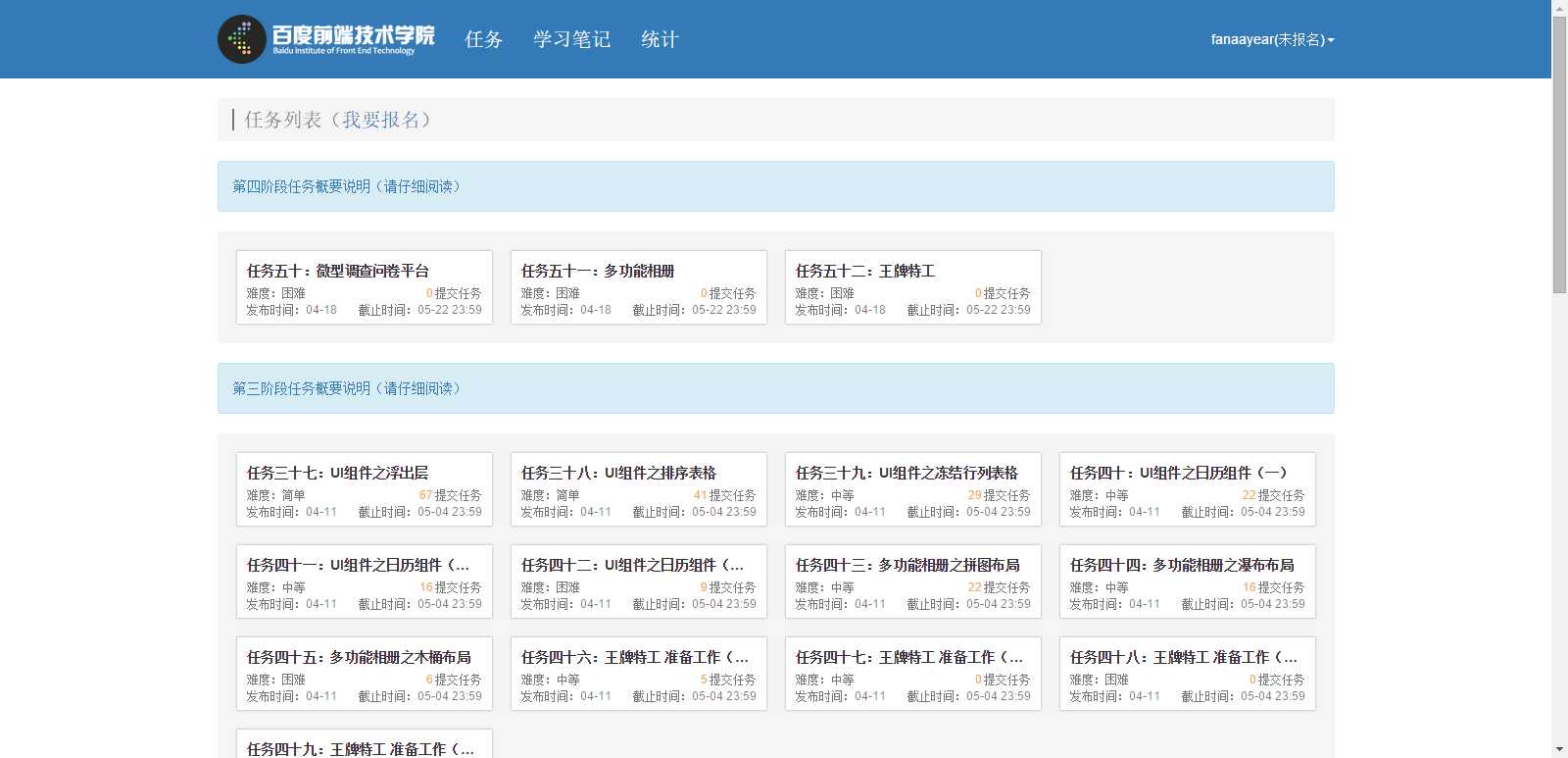Open task 任务四十四:多功能相册之瀑布布局
This screenshot has height=758, width=1568.
point(1182,565)
